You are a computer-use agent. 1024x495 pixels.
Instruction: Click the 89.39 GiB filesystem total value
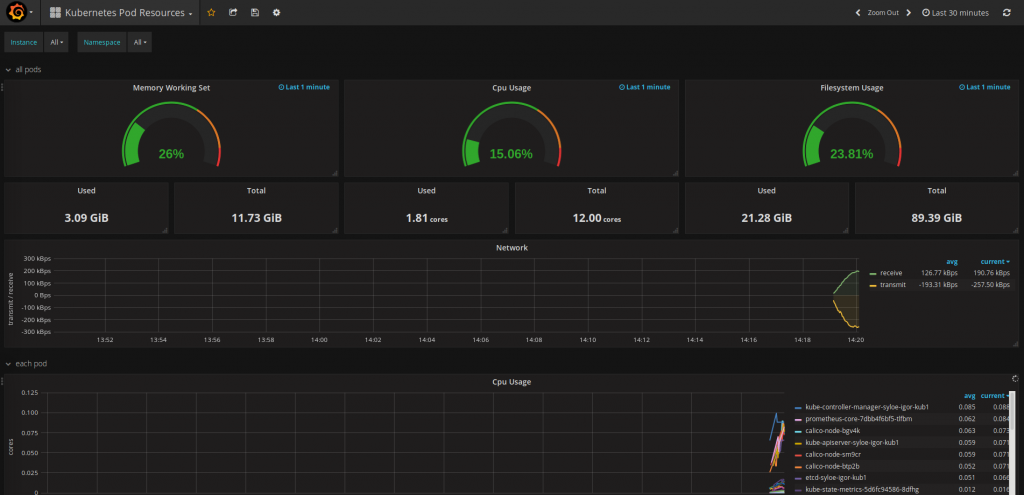pos(936,218)
